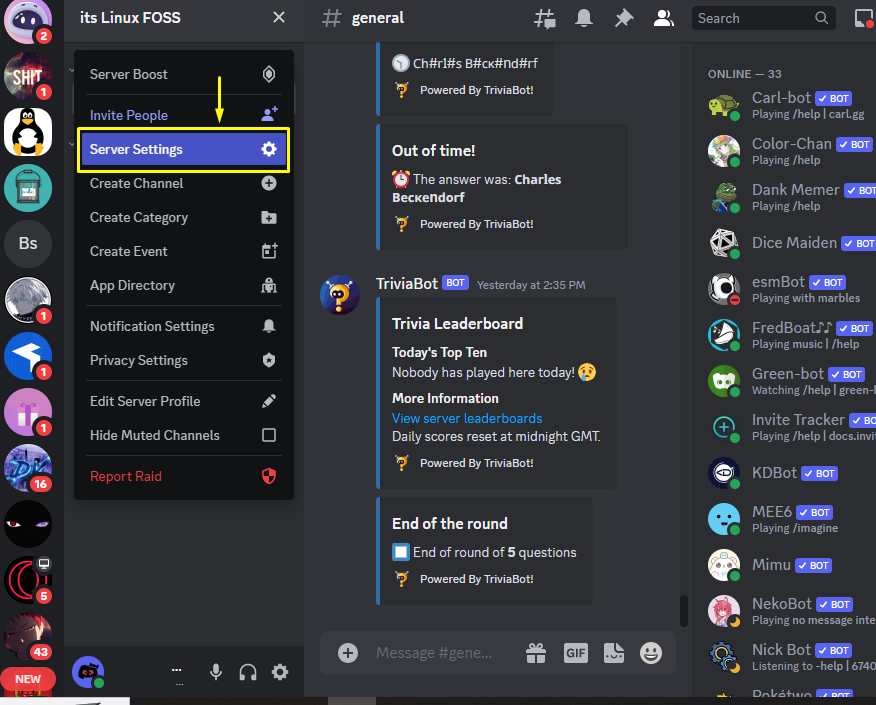
Task: Open the server with 16 notifications
Action: point(28,468)
